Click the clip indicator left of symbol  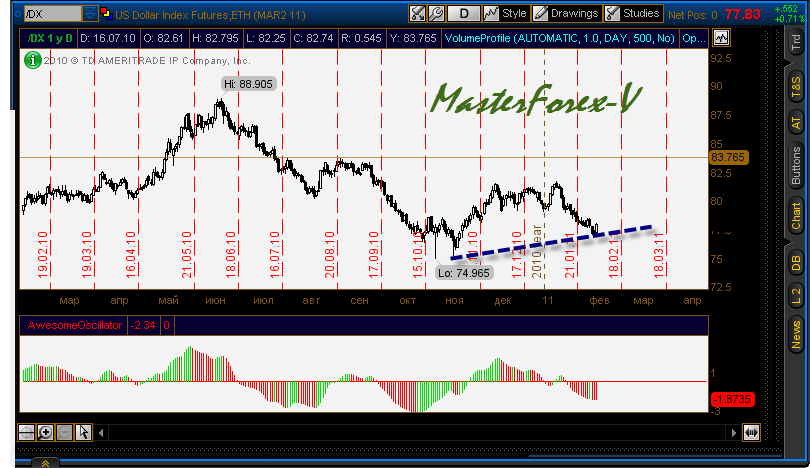(19, 14)
